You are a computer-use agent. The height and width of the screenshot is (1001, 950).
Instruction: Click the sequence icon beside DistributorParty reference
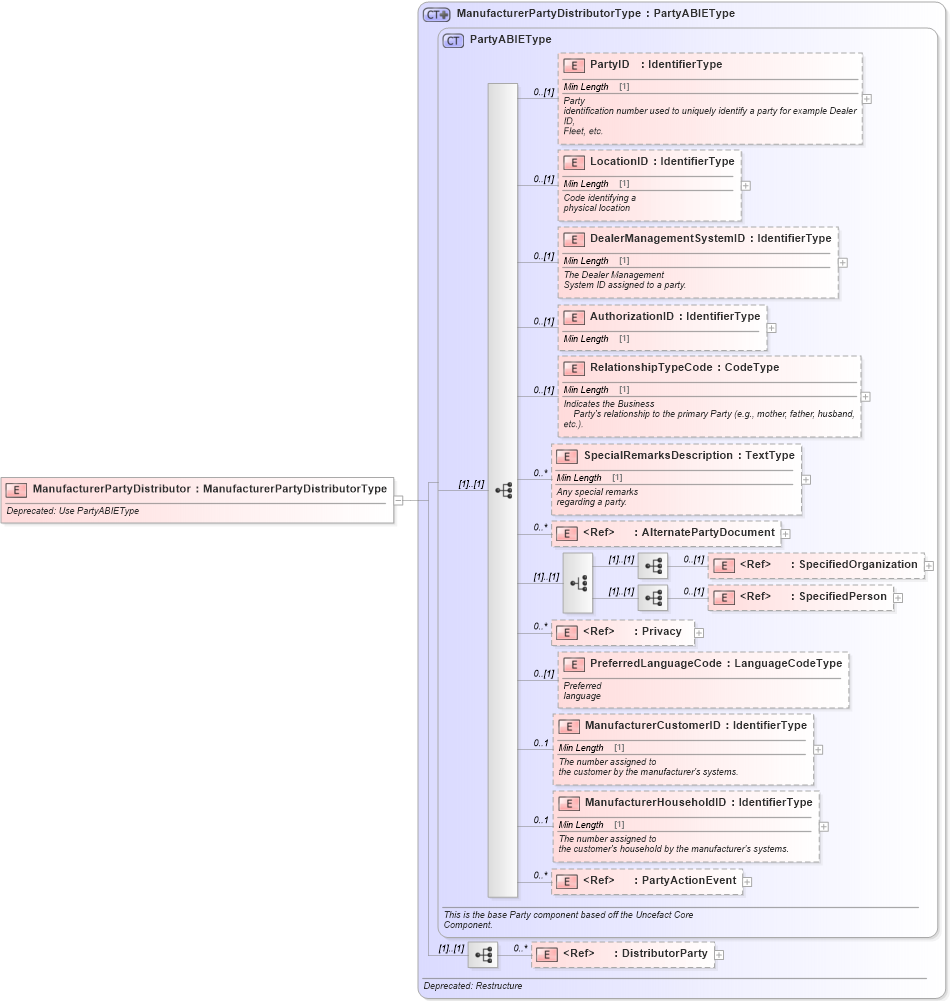(x=483, y=954)
